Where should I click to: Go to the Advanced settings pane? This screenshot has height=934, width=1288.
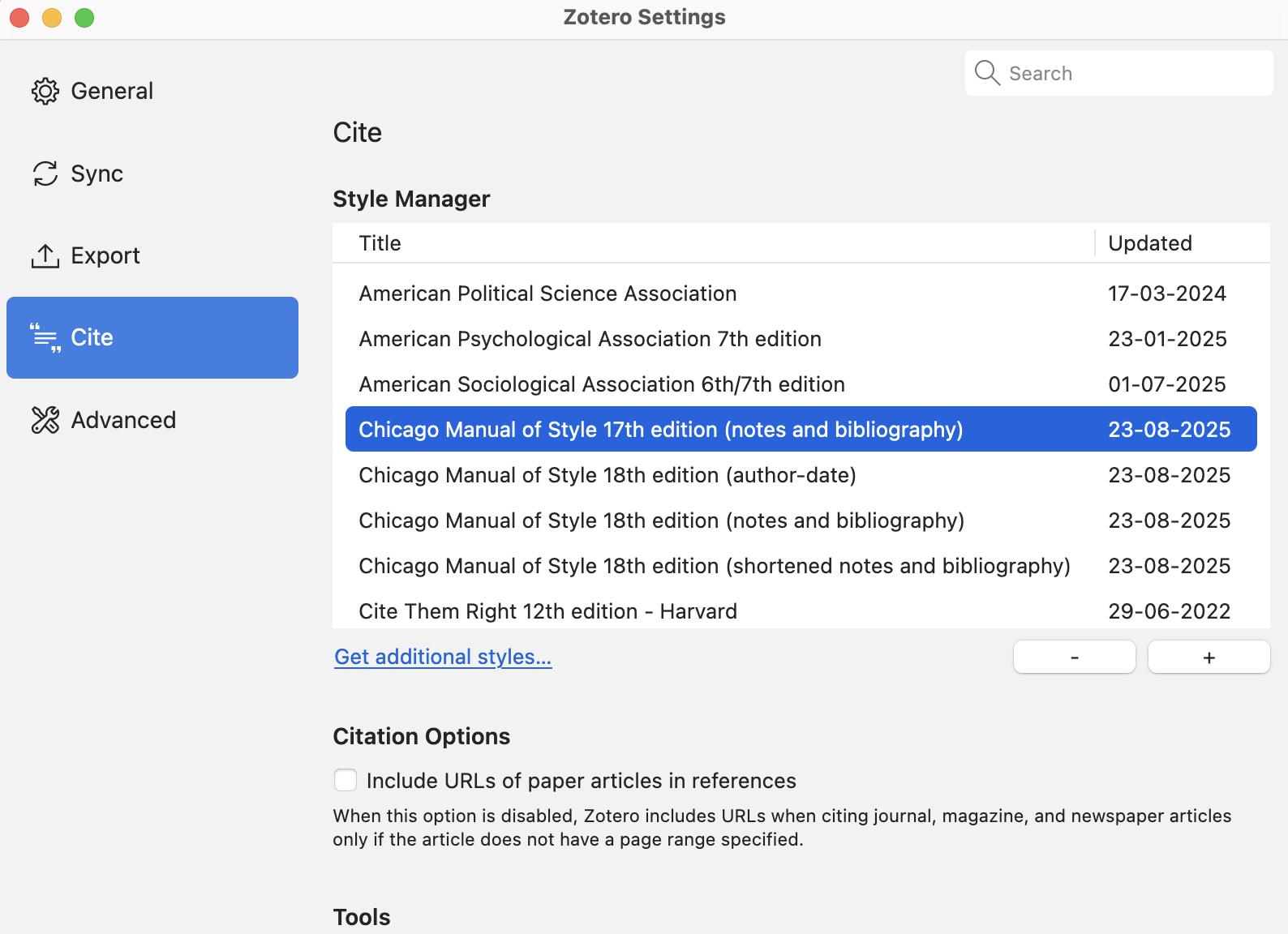coord(152,420)
